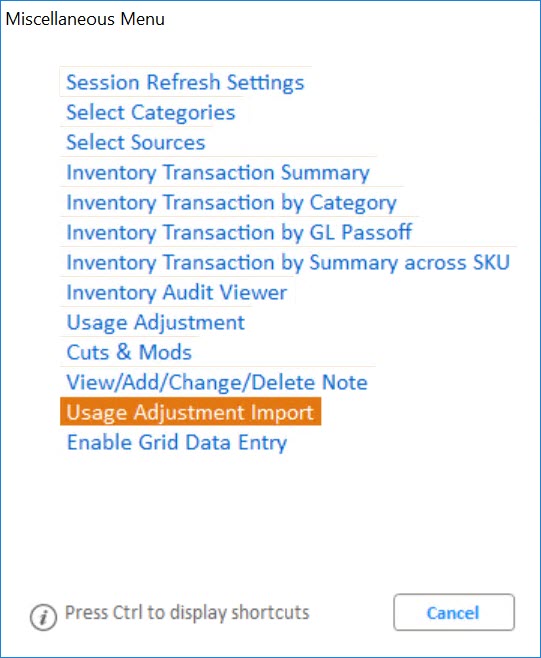The width and height of the screenshot is (541, 658).
Task: Activate the orange highlighted menu entry
Action: click(x=191, y=412)
